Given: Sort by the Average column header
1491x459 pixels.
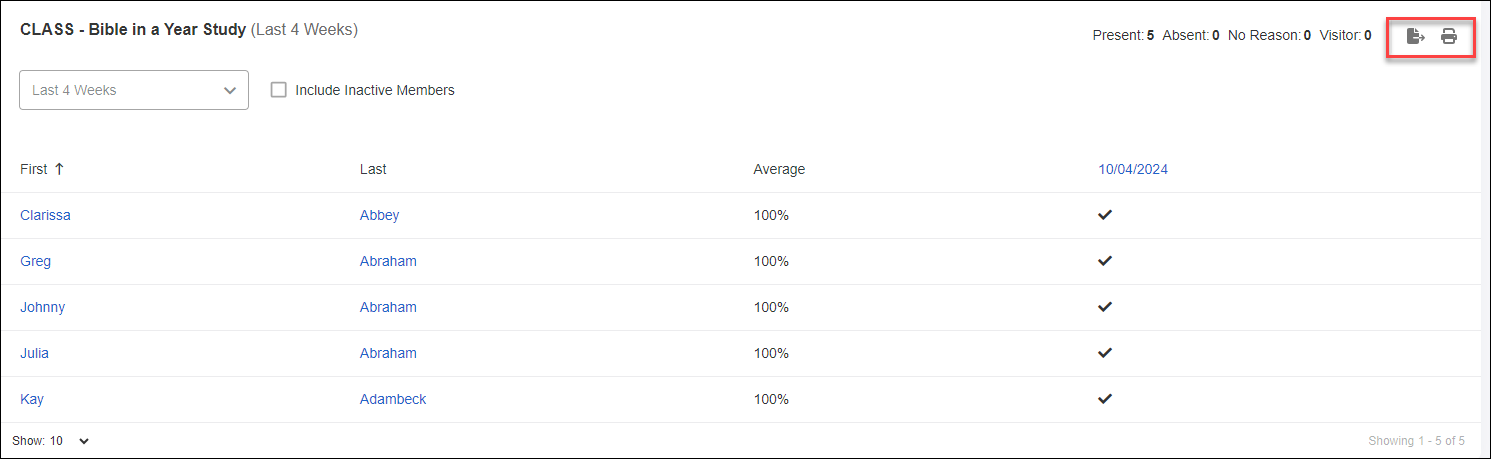Looking at the screenshot, I should 779,169.
